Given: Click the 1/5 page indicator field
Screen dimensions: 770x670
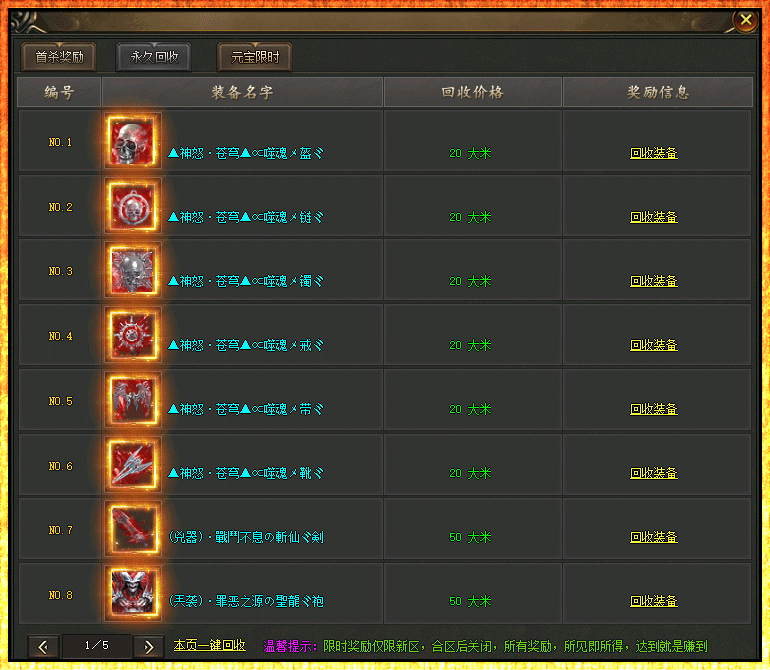Looking at the screenshot, I should [x=97, y=646].
